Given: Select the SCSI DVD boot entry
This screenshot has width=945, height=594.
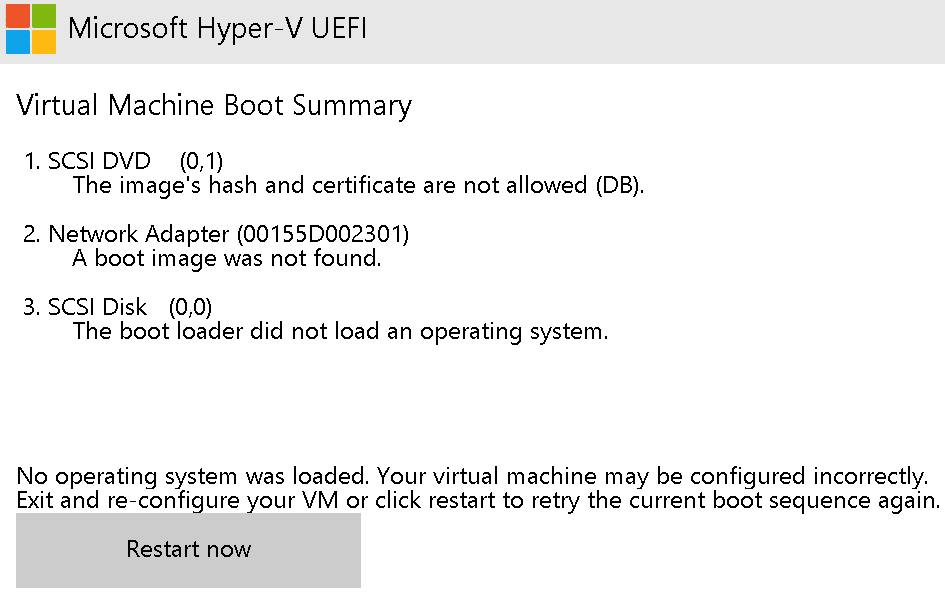Looking at the screenshot, I should [x=124, y=161].
